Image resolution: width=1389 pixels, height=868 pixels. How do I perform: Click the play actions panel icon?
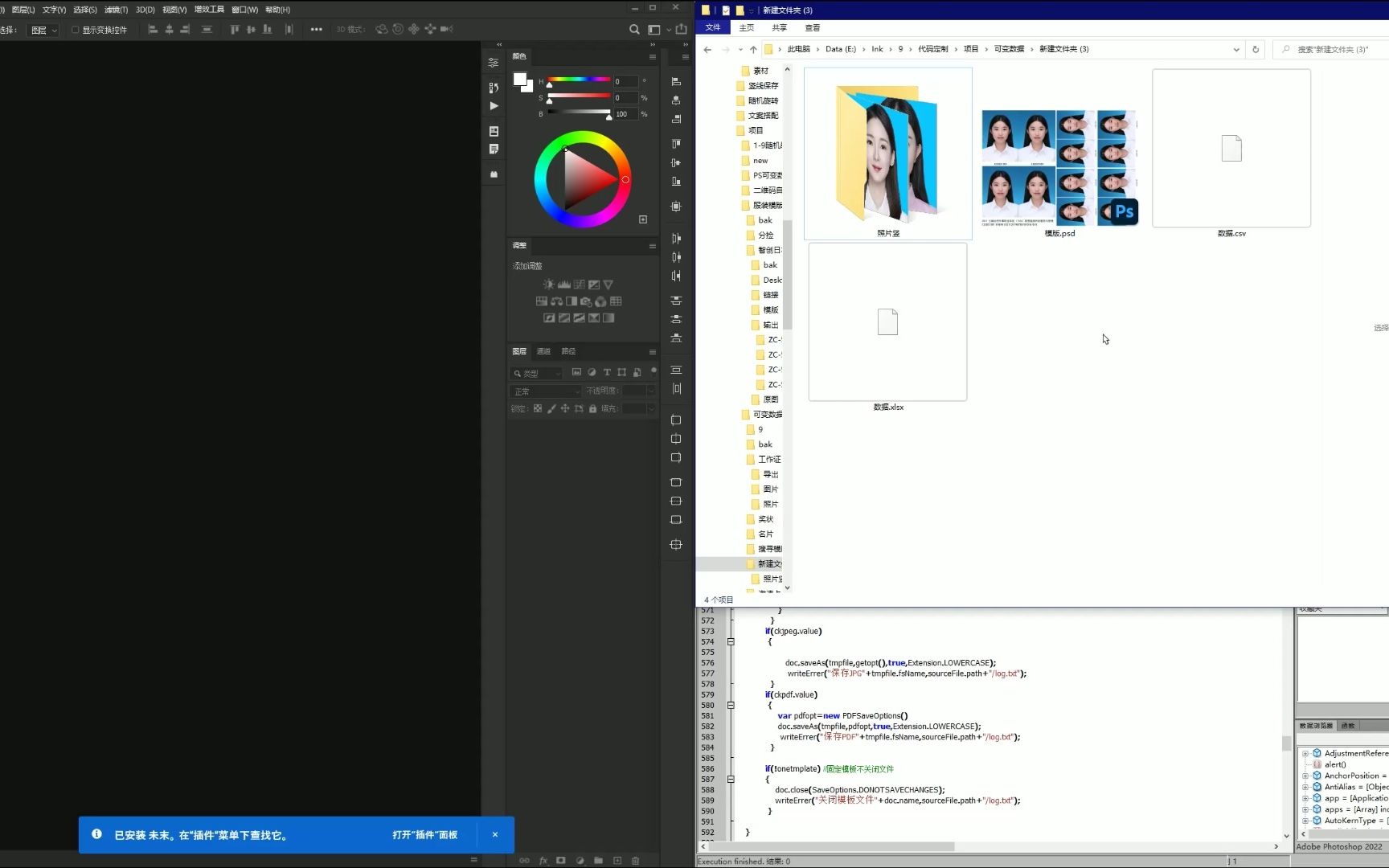494,106
